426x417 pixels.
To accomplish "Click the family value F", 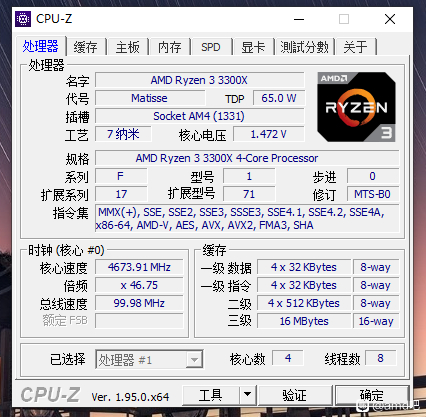I will tap(121, 176).
